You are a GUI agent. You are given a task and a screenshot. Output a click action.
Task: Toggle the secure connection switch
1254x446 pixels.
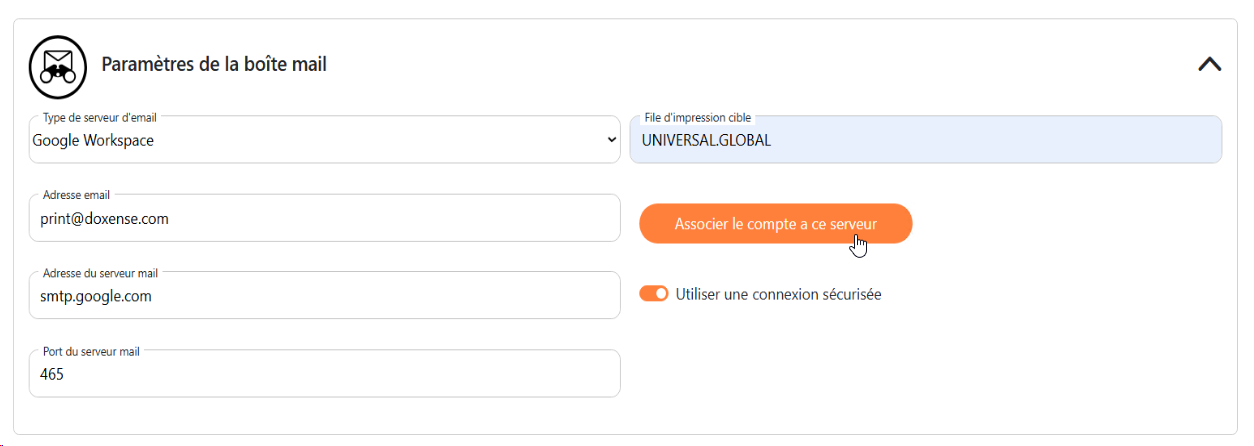coord(654,294)
